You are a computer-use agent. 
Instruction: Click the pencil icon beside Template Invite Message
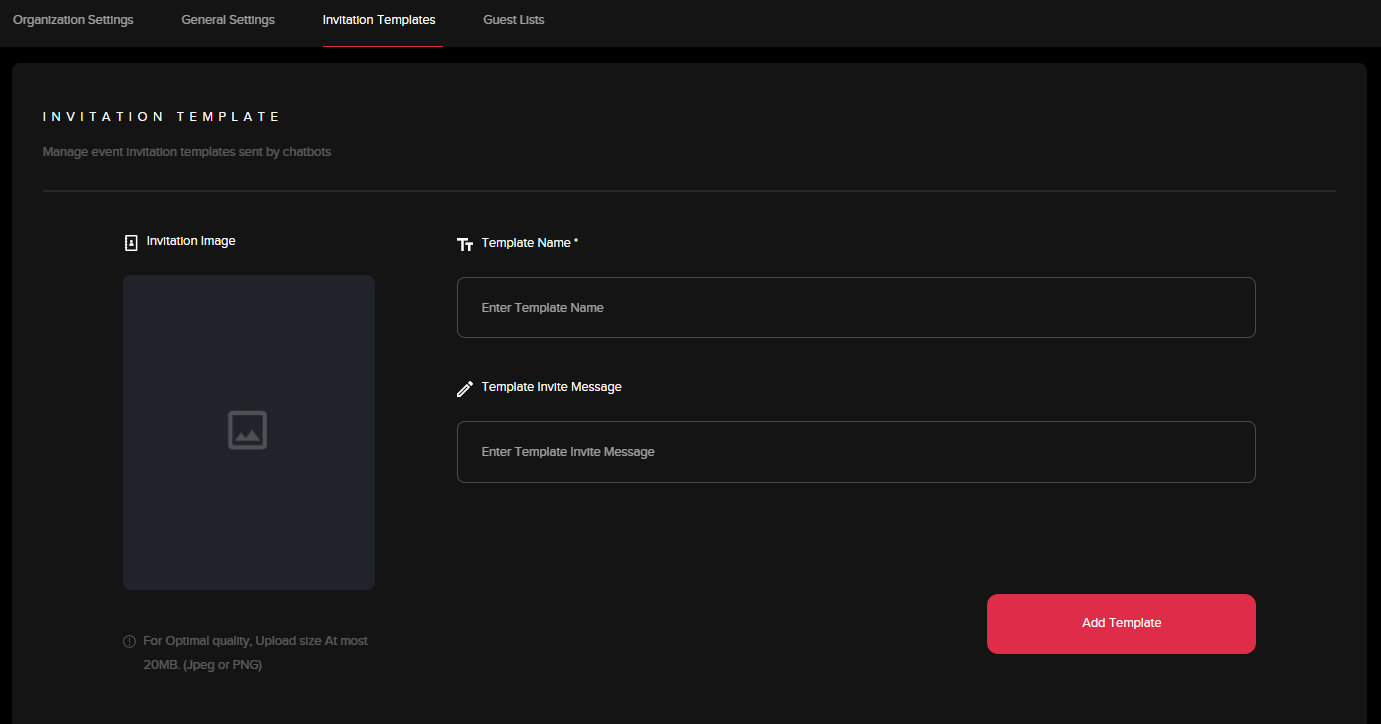(465, 389)
